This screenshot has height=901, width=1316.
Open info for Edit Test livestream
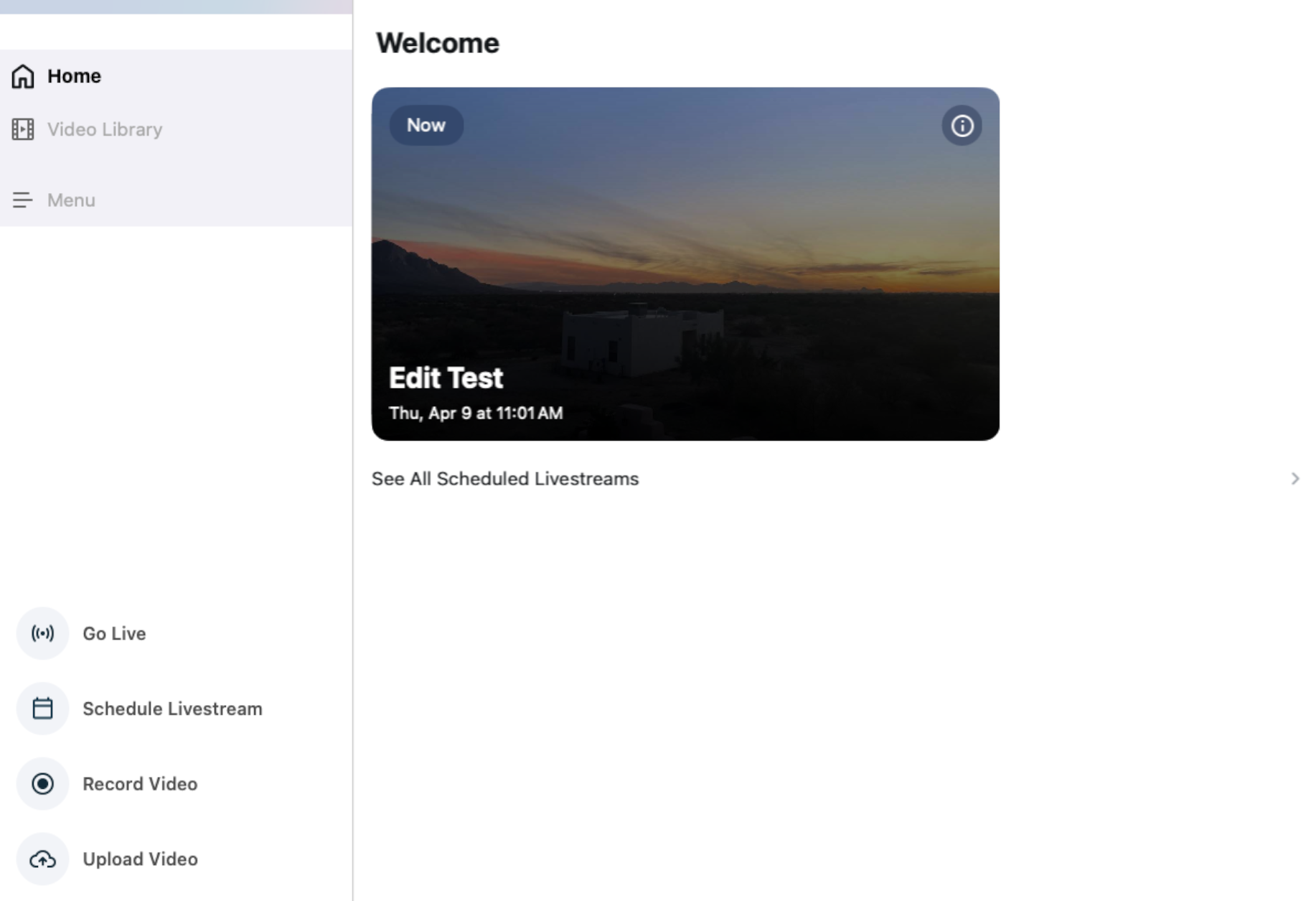click(962, 126)
